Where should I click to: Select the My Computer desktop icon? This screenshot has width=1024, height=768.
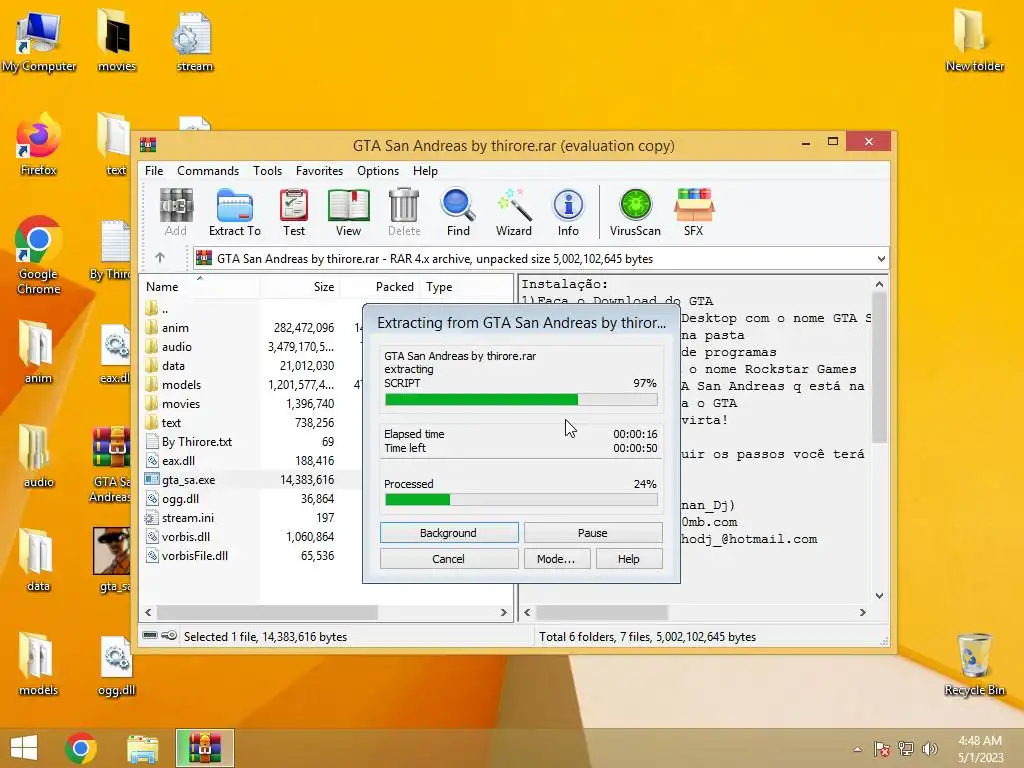pos(39,42)
